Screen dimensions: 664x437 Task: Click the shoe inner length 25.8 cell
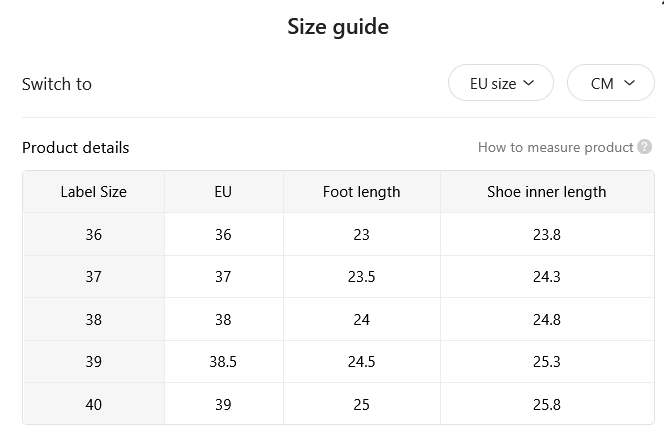click(547, 404)
